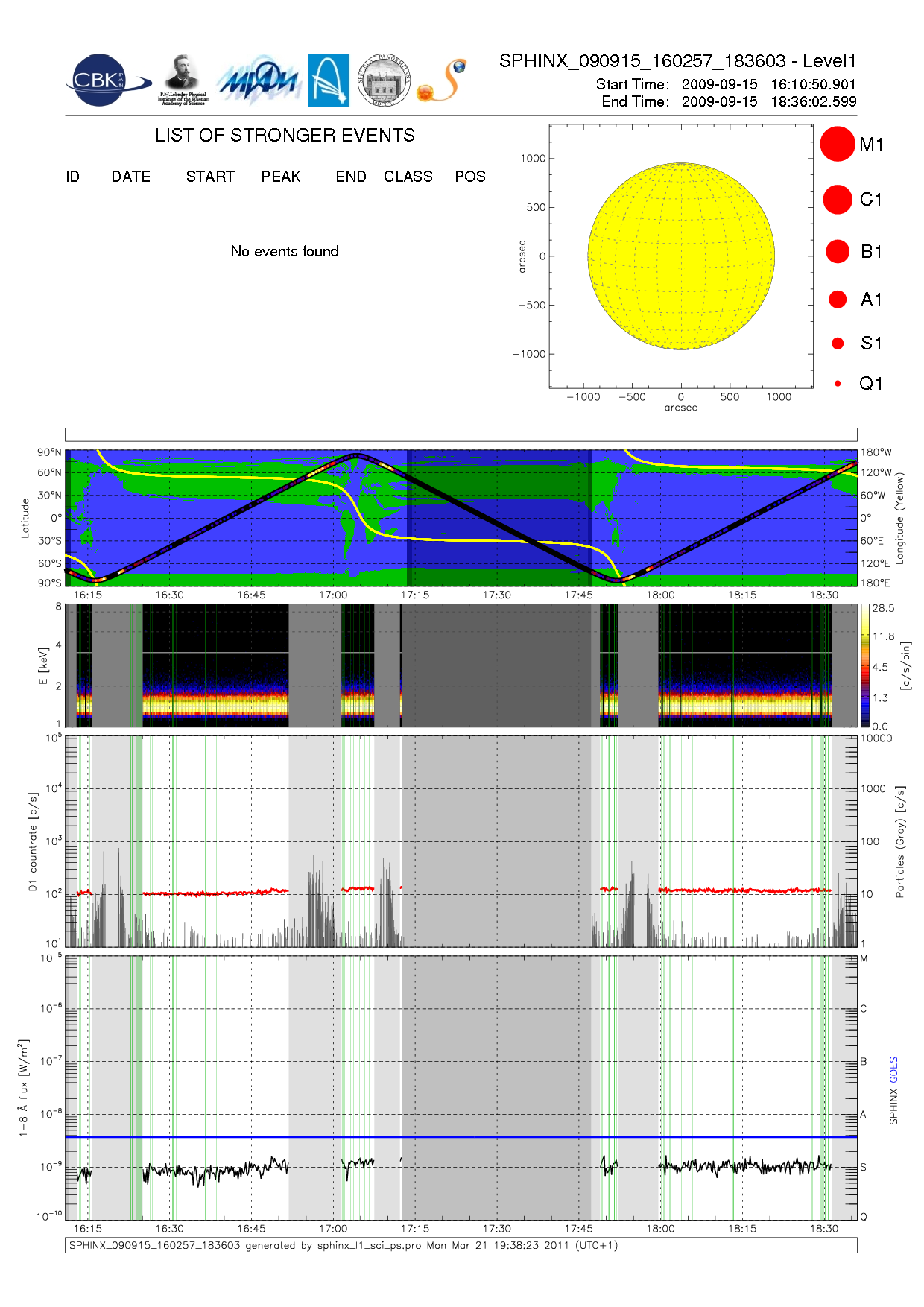The height and width of the screenshot is (1307, 924).
Task: Click the center of the yellow solar disk
Action: pyautogui.click(x=681, y=256)
